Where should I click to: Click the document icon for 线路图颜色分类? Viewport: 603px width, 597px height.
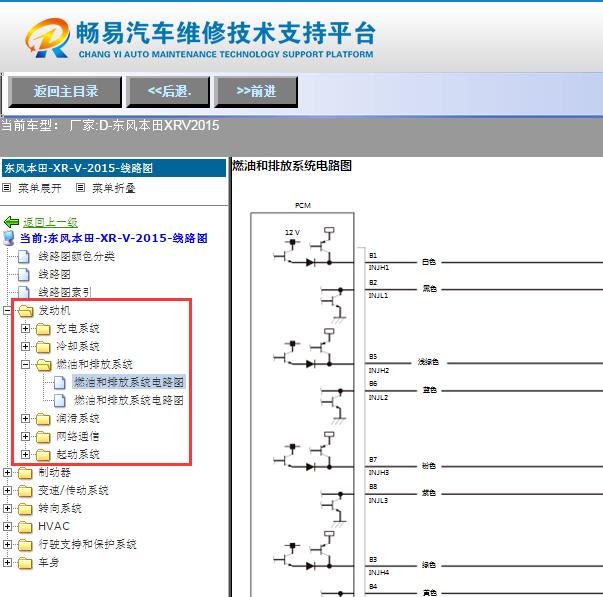[24, 257]
